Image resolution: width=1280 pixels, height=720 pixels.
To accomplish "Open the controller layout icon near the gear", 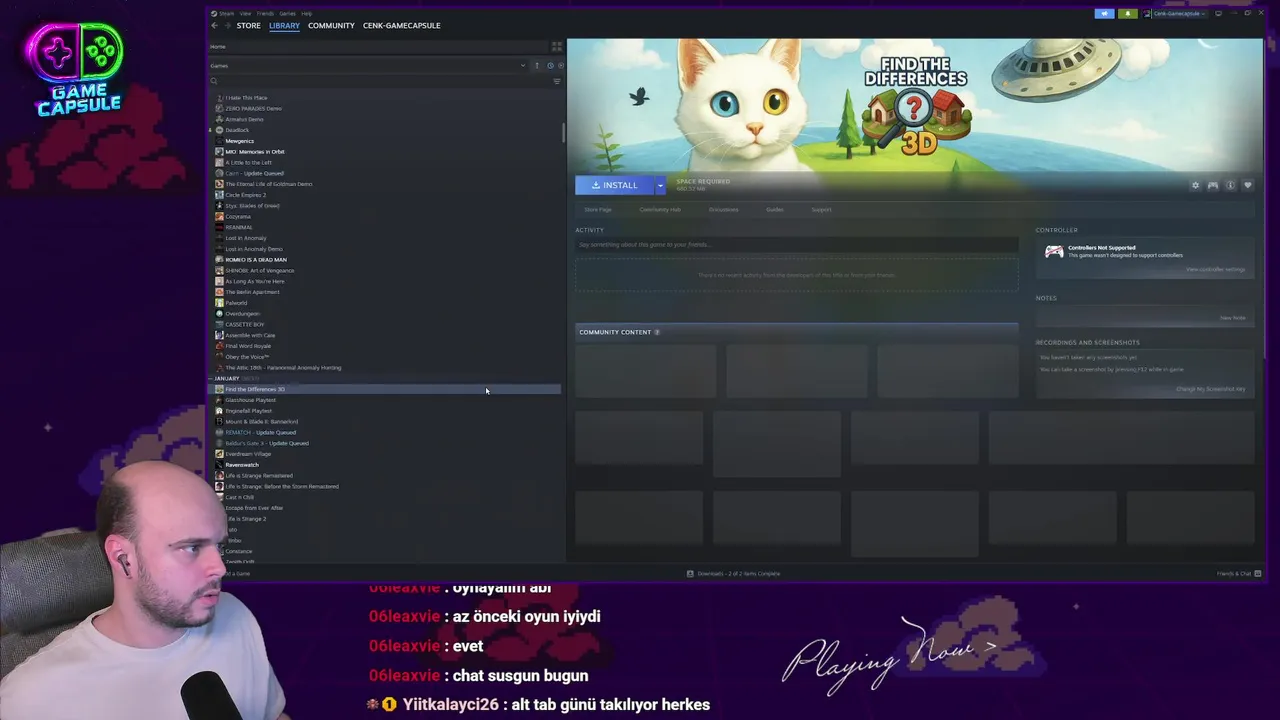I will [x=1213, y=185].
